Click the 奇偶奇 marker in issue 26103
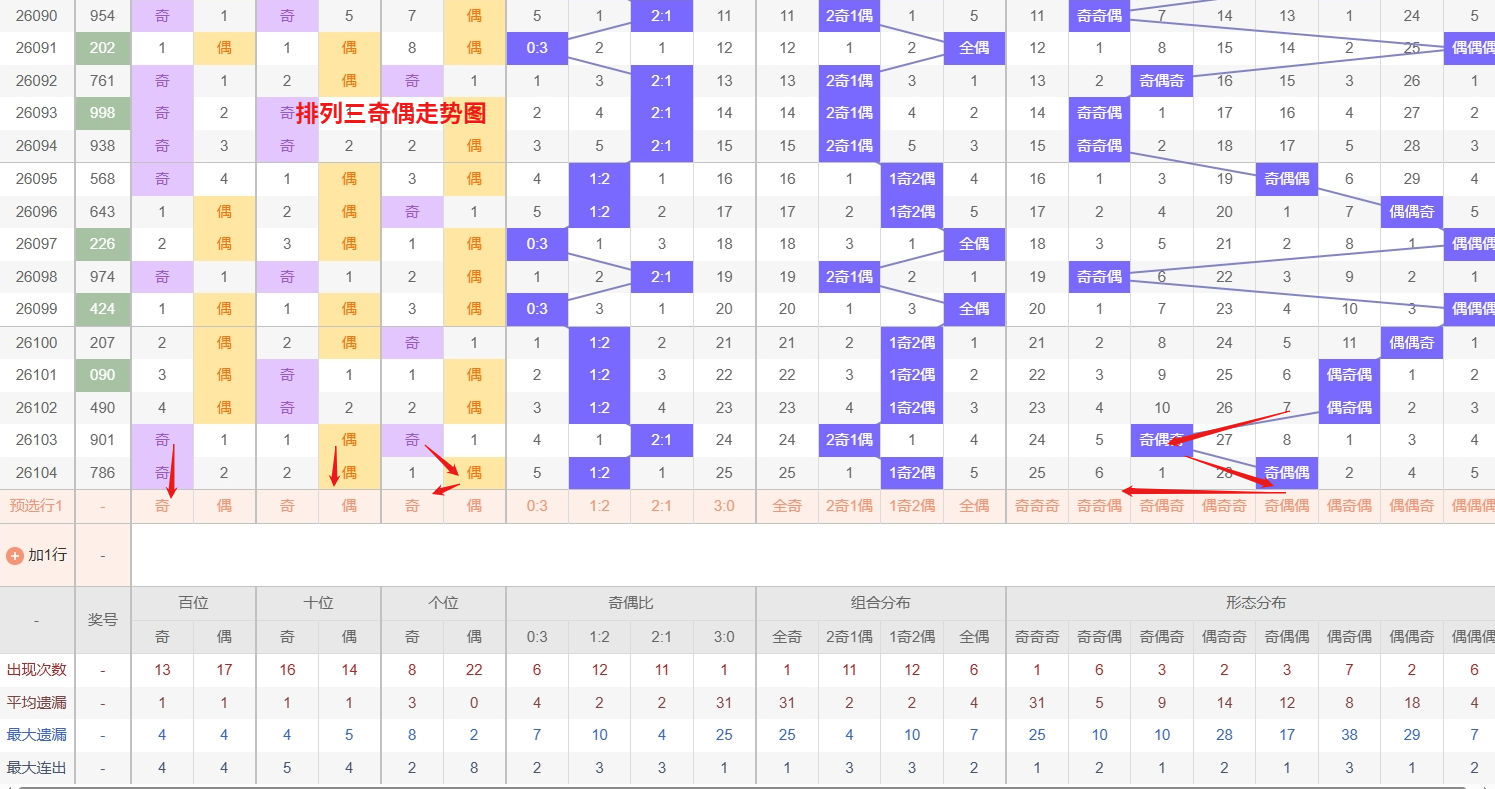1495x789 pixels. 1161,440
